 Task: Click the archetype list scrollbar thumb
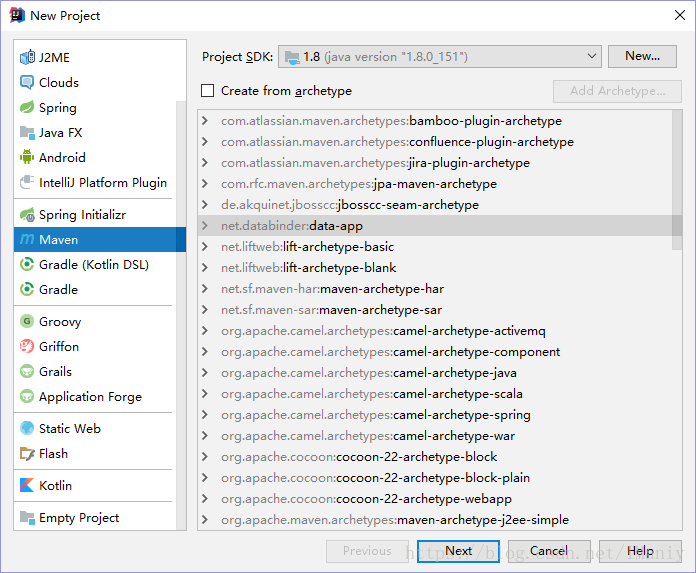click(677, 180)
